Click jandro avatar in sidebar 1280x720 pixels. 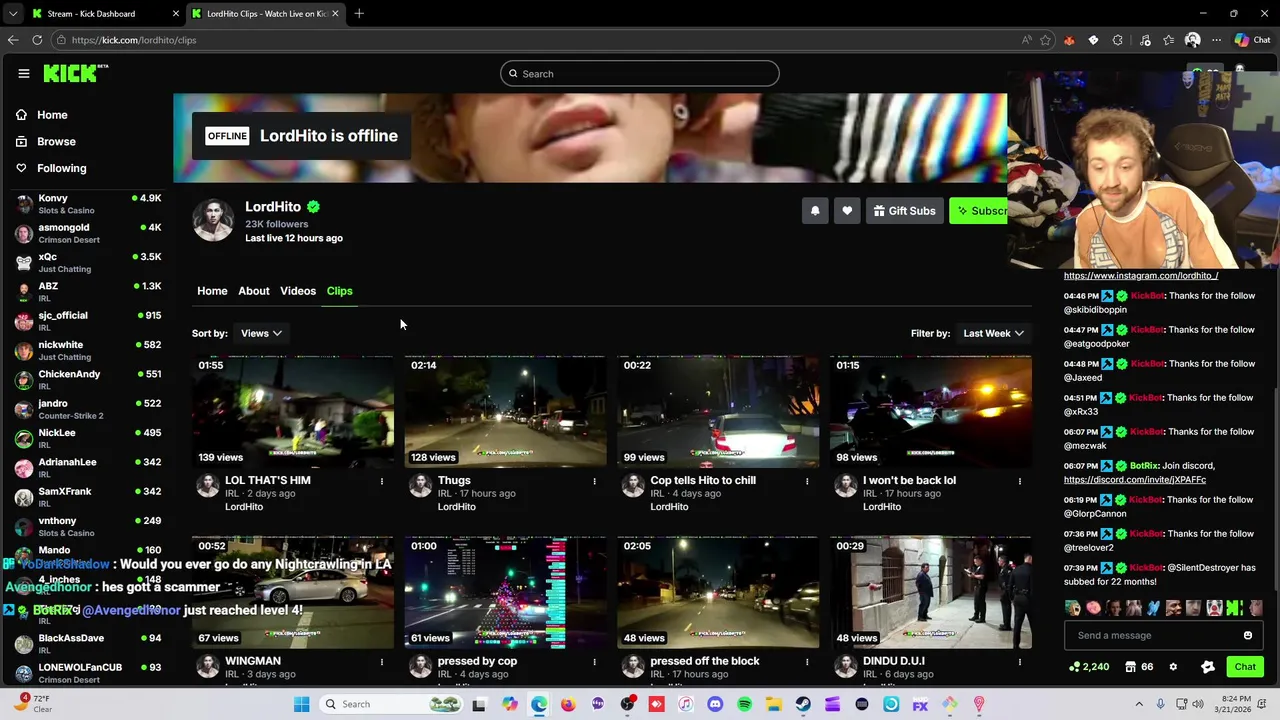click(24, 409)
